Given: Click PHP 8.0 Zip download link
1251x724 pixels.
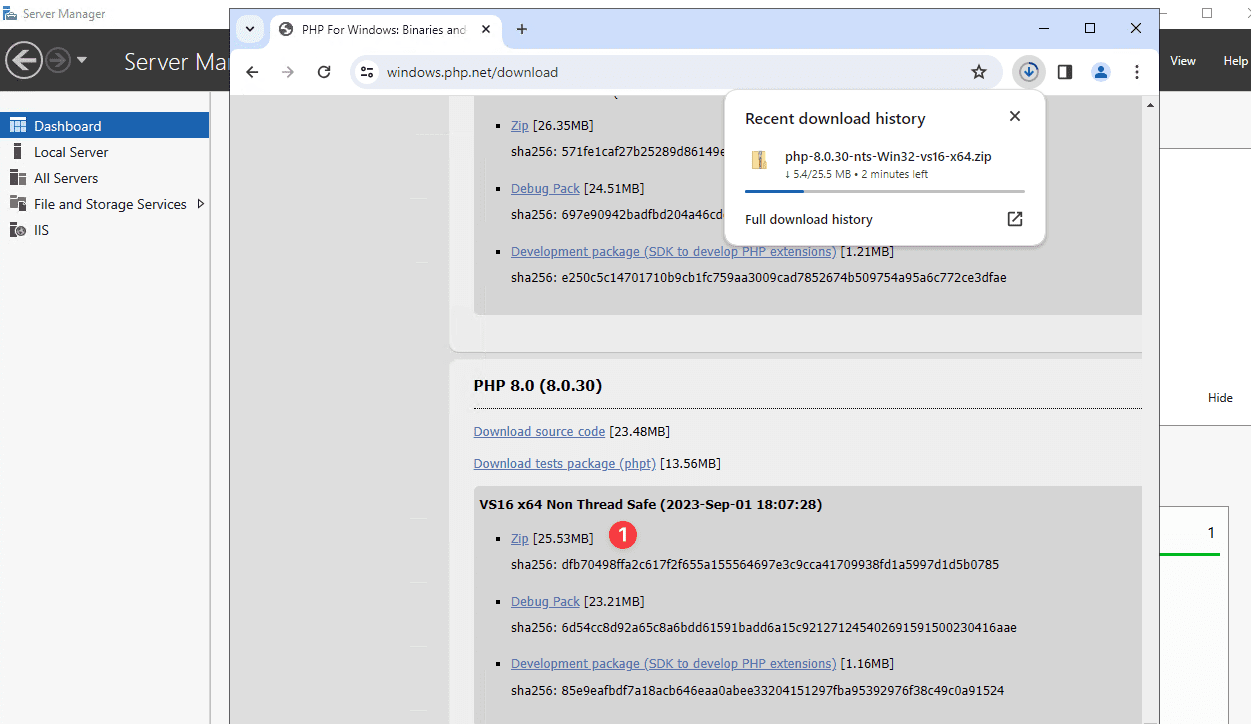Looking at the screenshot, I should click(519, 539).
